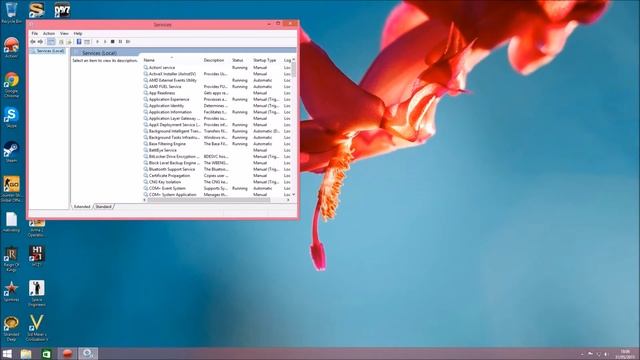
Task: Open File Explorer from the taskbar
Action: [26, 353]
